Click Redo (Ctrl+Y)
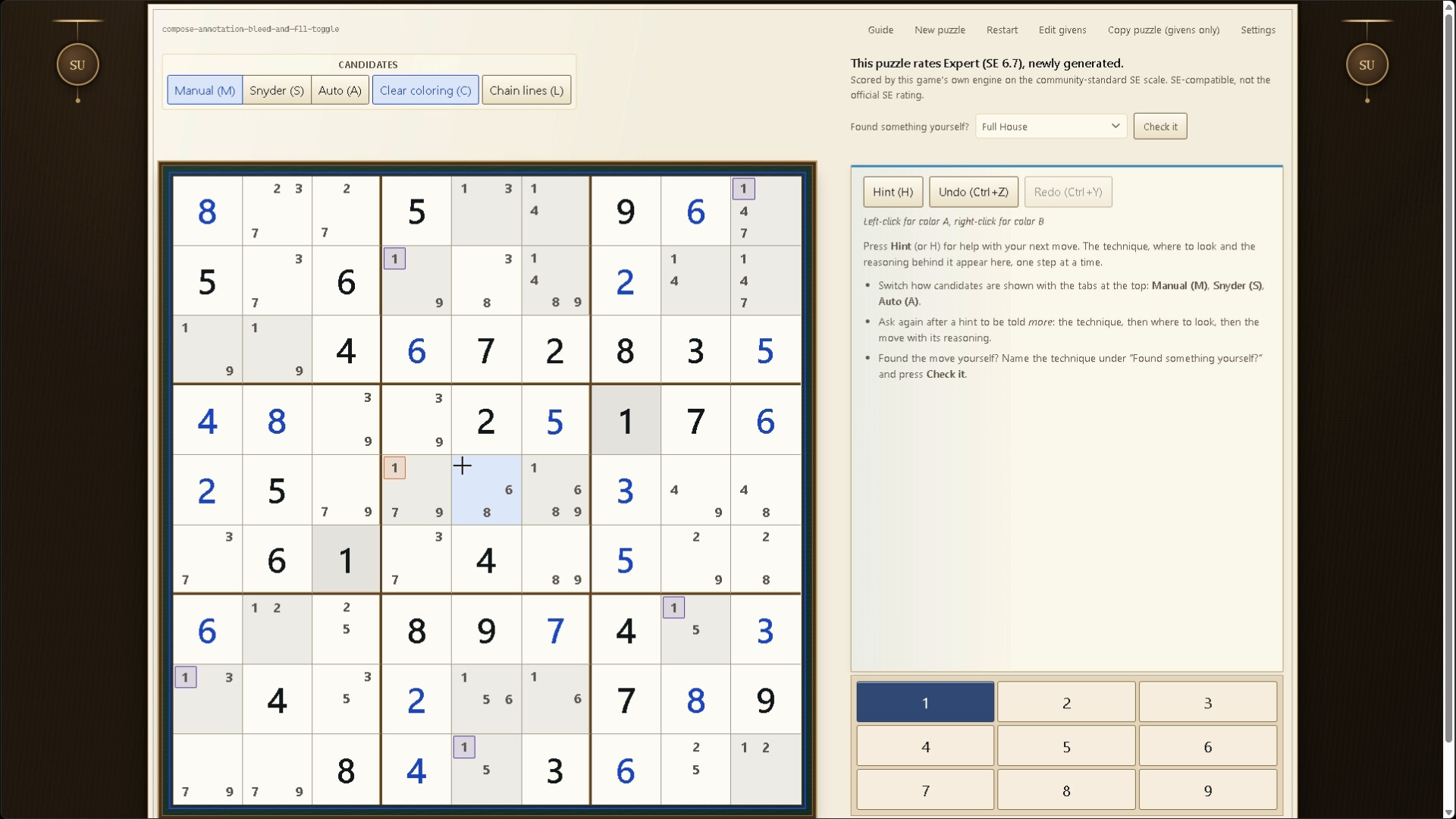 (1068, 192)
